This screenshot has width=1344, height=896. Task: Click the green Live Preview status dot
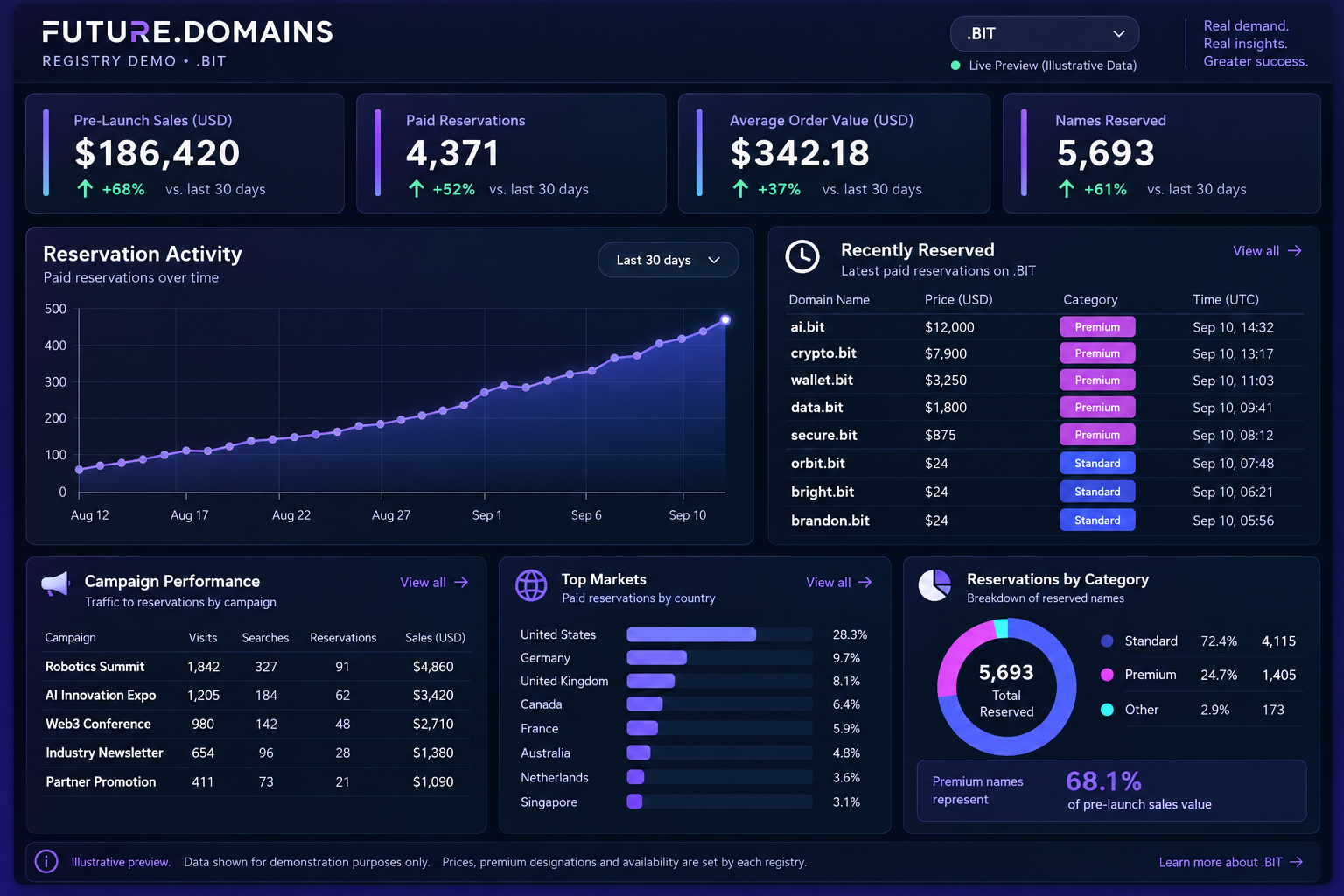955,66
